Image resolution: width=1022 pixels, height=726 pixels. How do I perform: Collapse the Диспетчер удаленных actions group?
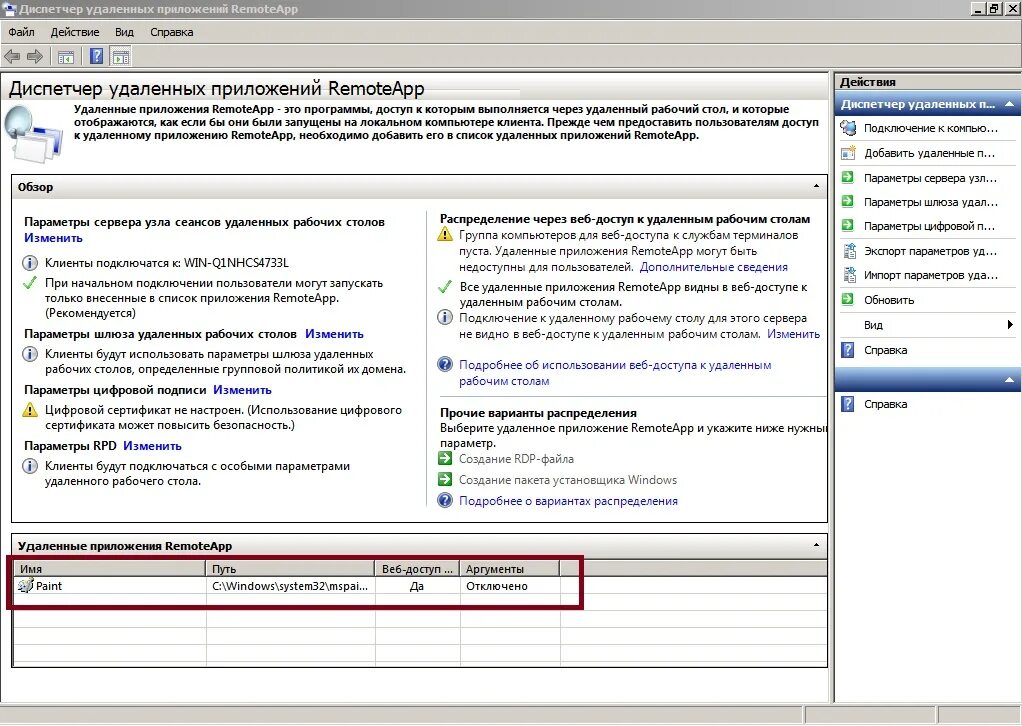1010,104
